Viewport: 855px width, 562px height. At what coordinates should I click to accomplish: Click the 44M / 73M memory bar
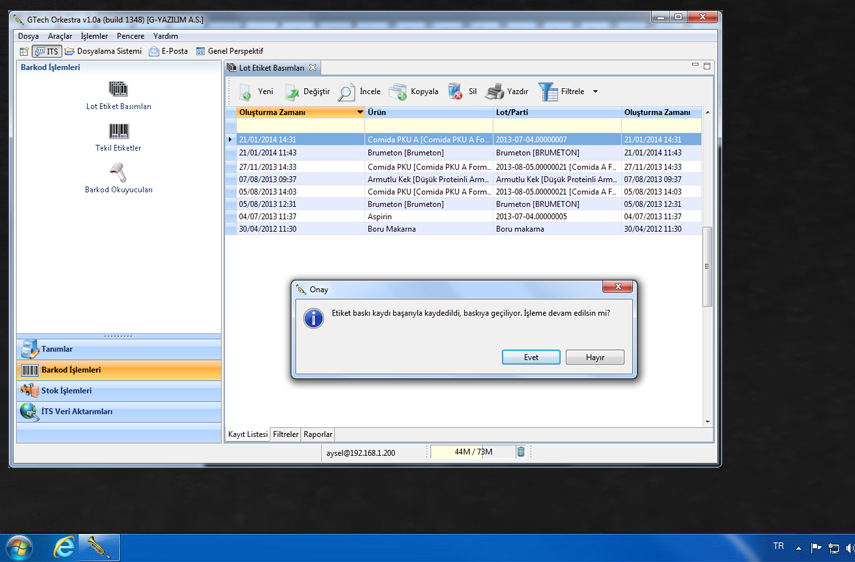pyautogui.click(x=472, y=452)
